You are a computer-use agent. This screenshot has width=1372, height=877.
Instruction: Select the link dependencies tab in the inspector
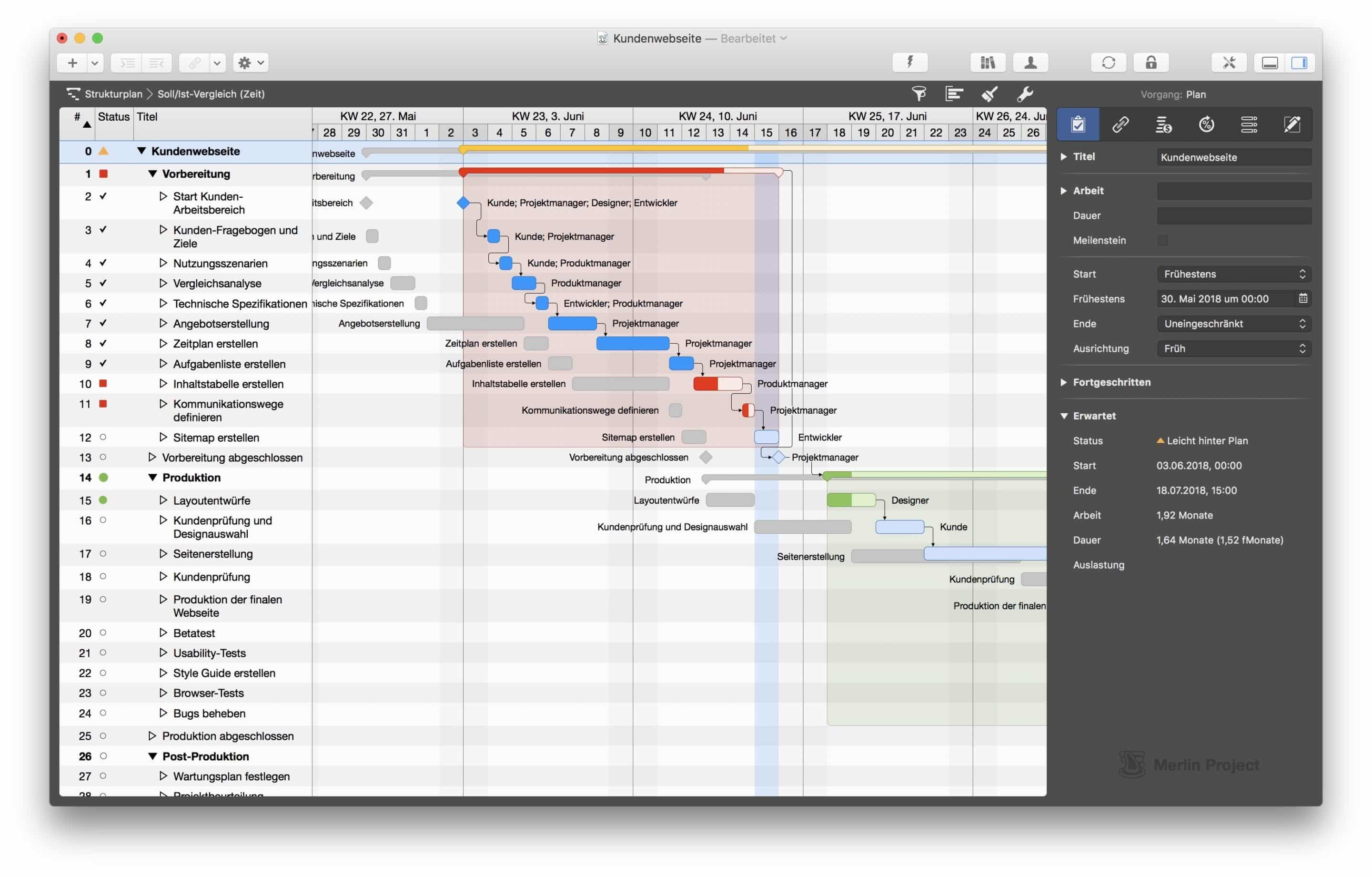click(x=1121, y=124)
